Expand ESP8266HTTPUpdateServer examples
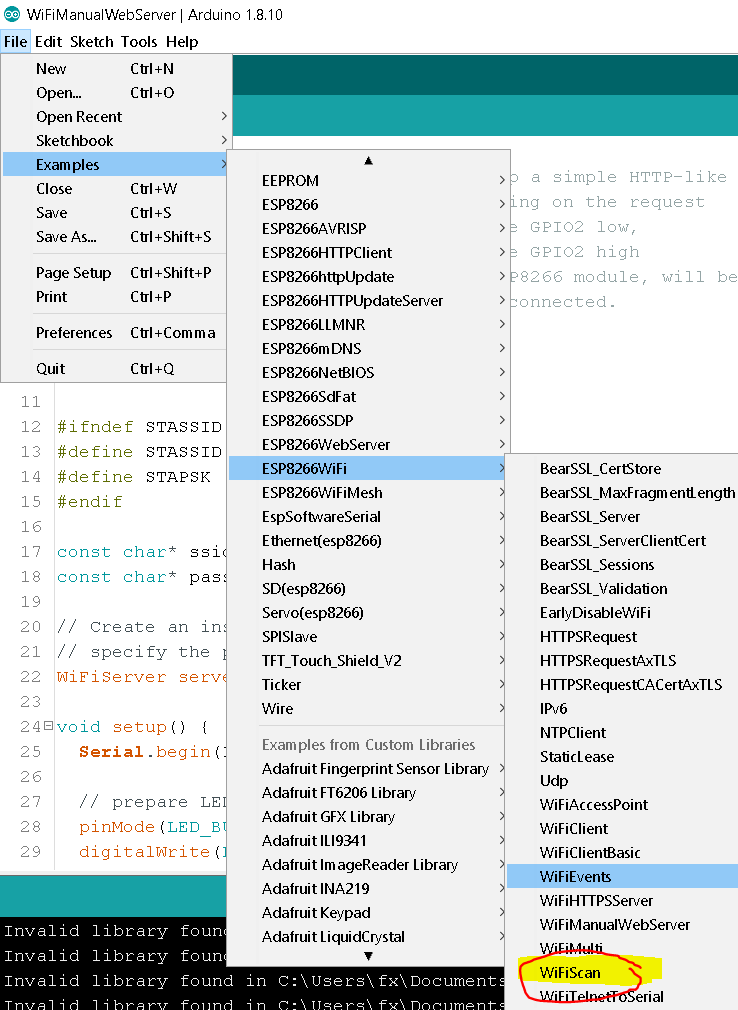 (368, 300)
